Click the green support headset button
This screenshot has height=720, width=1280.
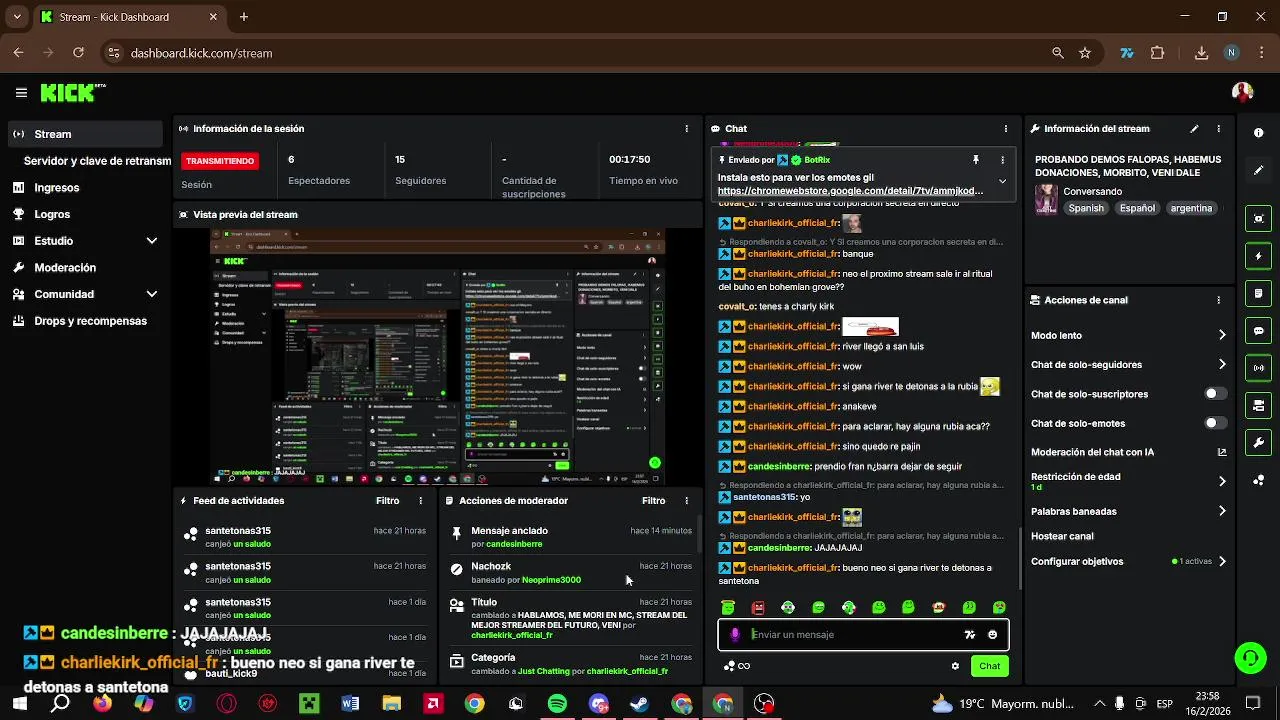click(1250, 657)
